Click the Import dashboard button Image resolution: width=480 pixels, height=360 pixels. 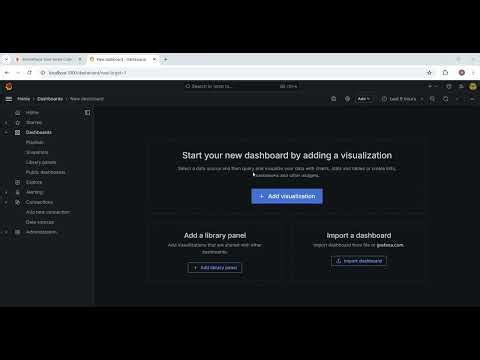(x=359, y=261)
